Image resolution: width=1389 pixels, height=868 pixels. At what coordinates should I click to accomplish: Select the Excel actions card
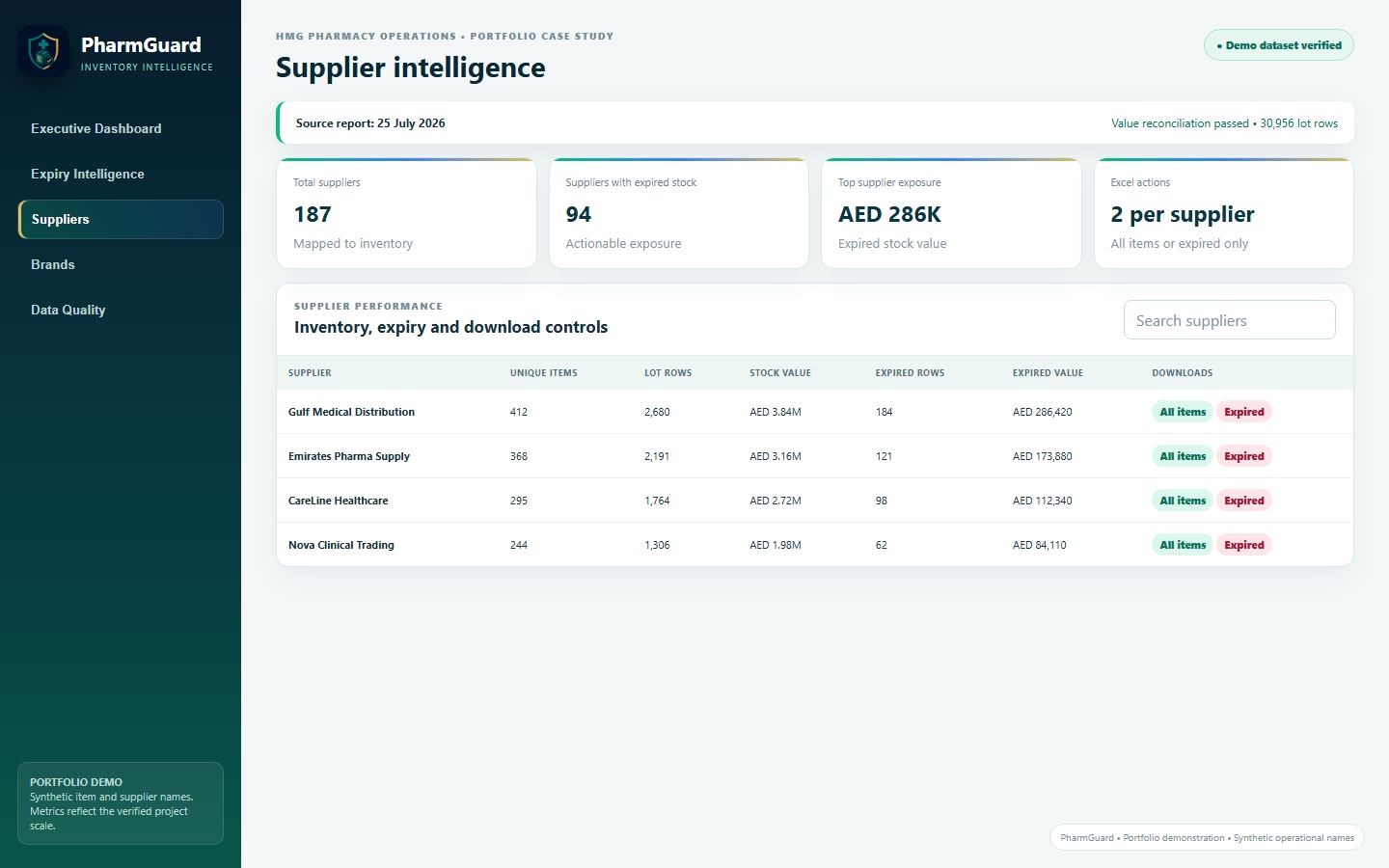tap(1224, 213)
